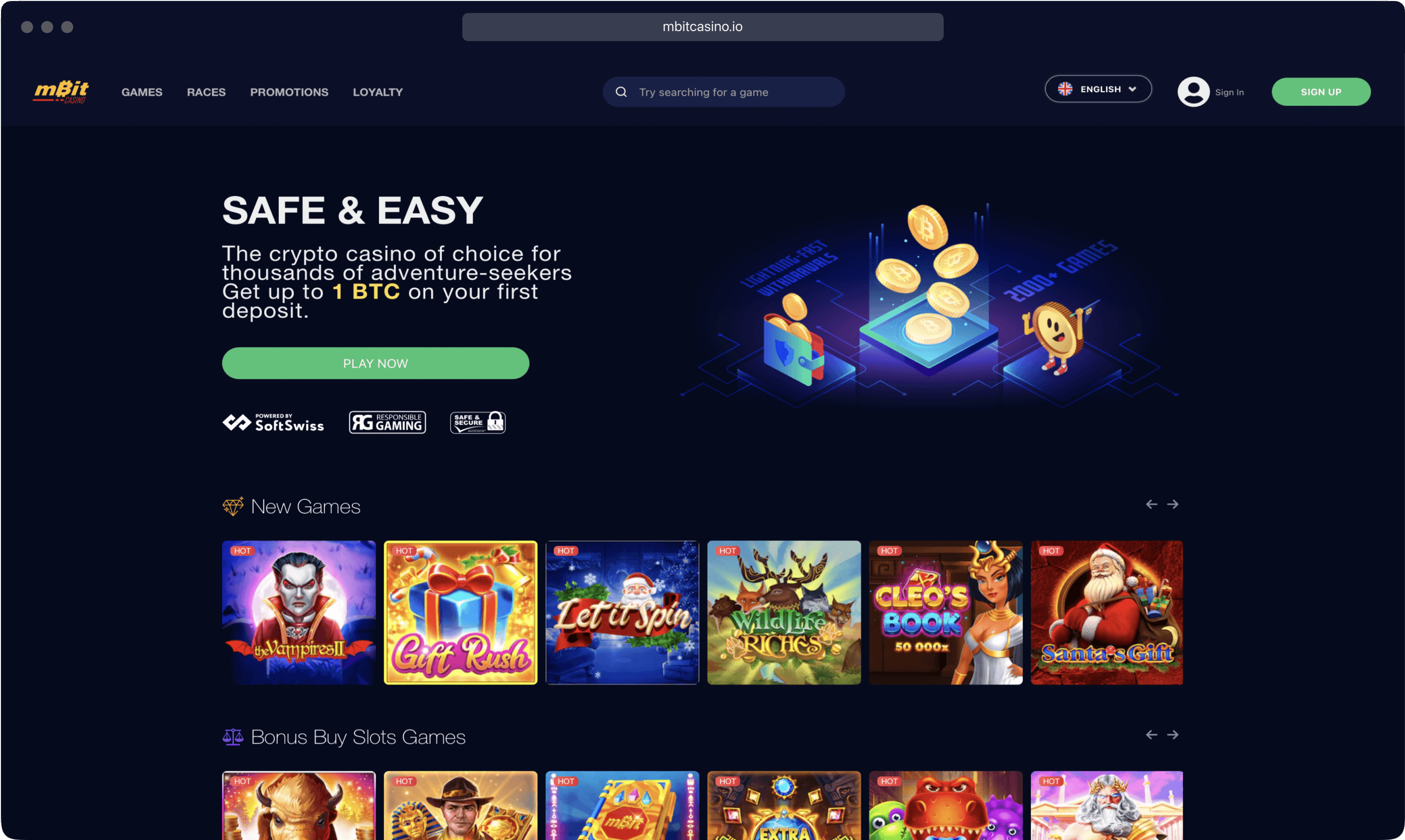Click the user avatar icon
This screenshot has height=840, width=1405.
point(1193,92)
